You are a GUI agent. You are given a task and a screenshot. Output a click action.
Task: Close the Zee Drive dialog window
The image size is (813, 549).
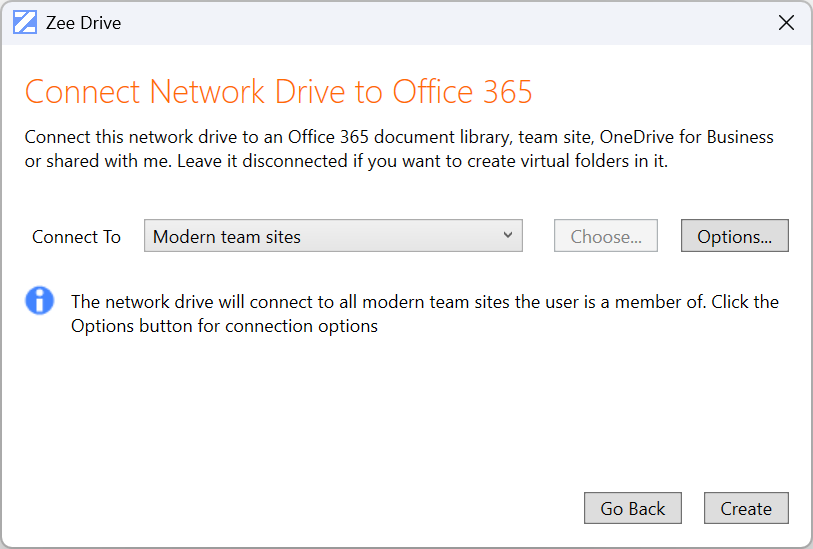[786, 23]
